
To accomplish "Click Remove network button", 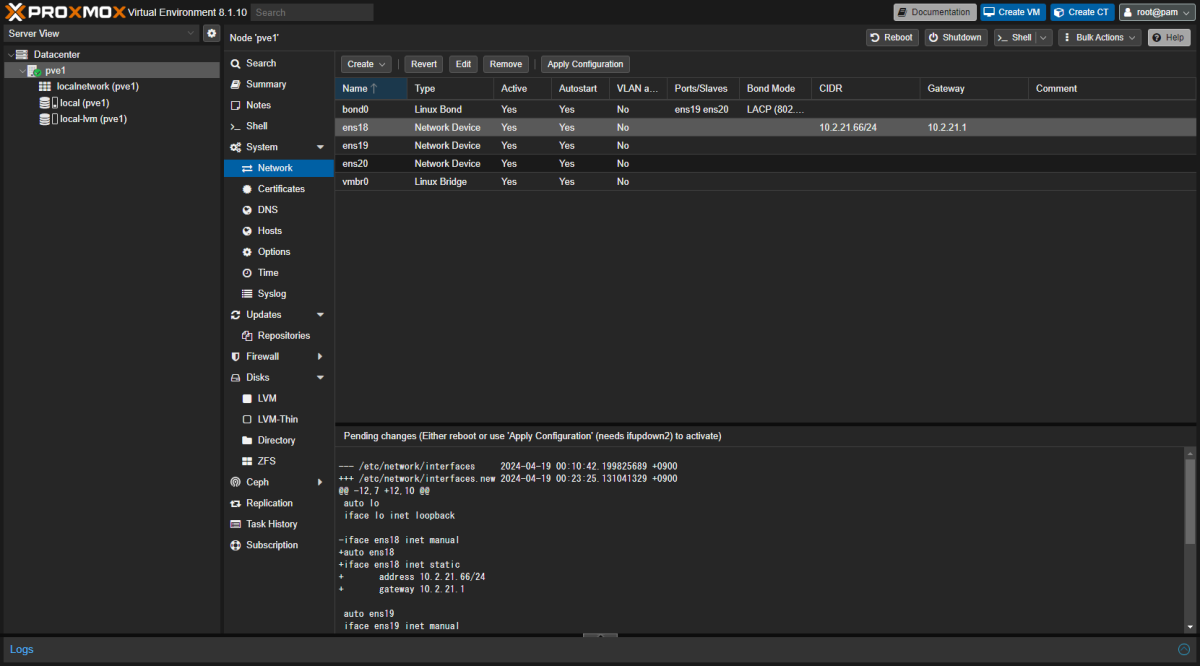I will (506, 64).
